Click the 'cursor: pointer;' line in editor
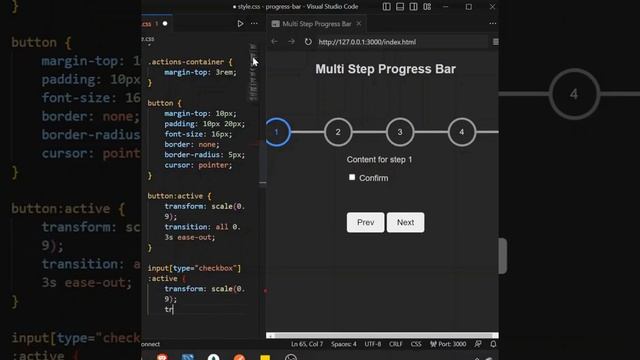 [198, 165]
